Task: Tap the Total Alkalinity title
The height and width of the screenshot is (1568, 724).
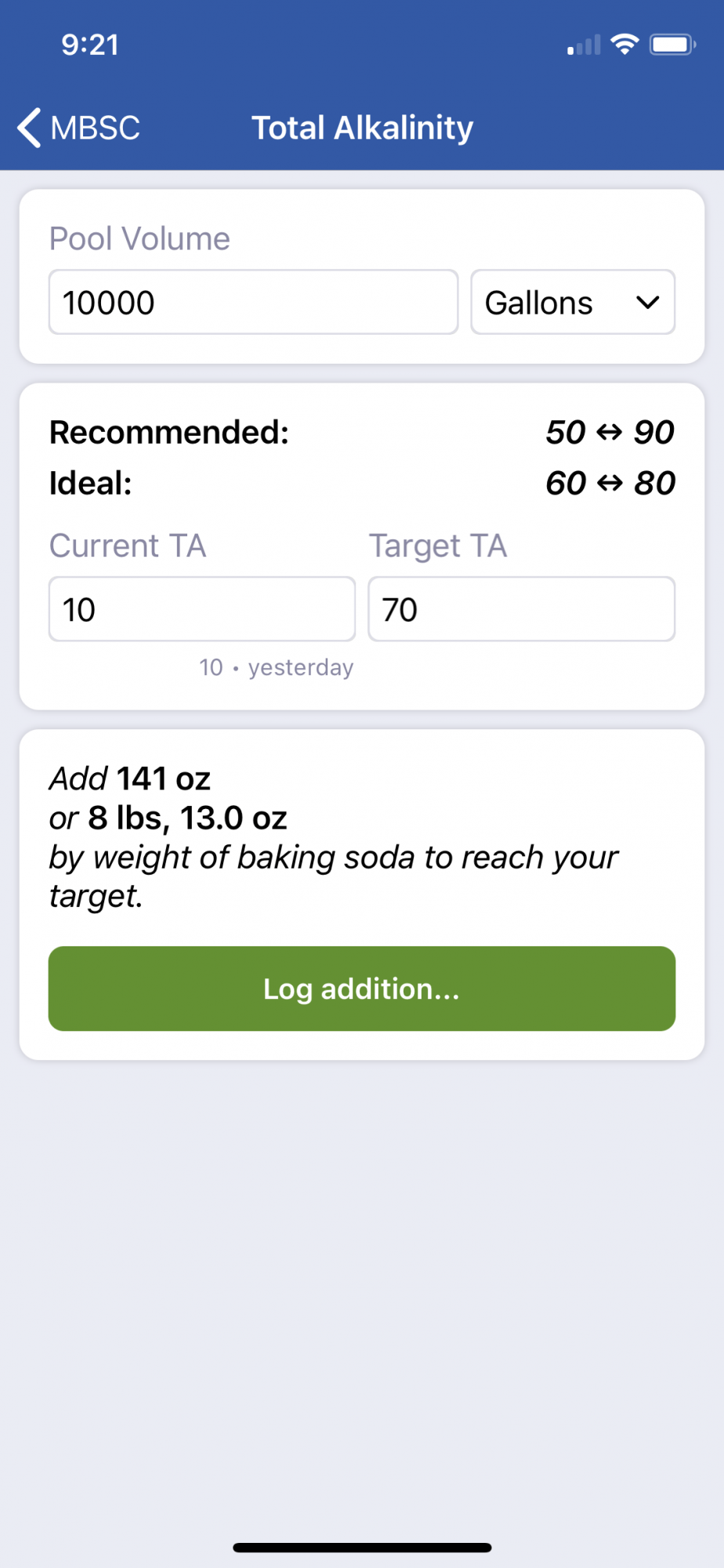Action: click(362, 128)
